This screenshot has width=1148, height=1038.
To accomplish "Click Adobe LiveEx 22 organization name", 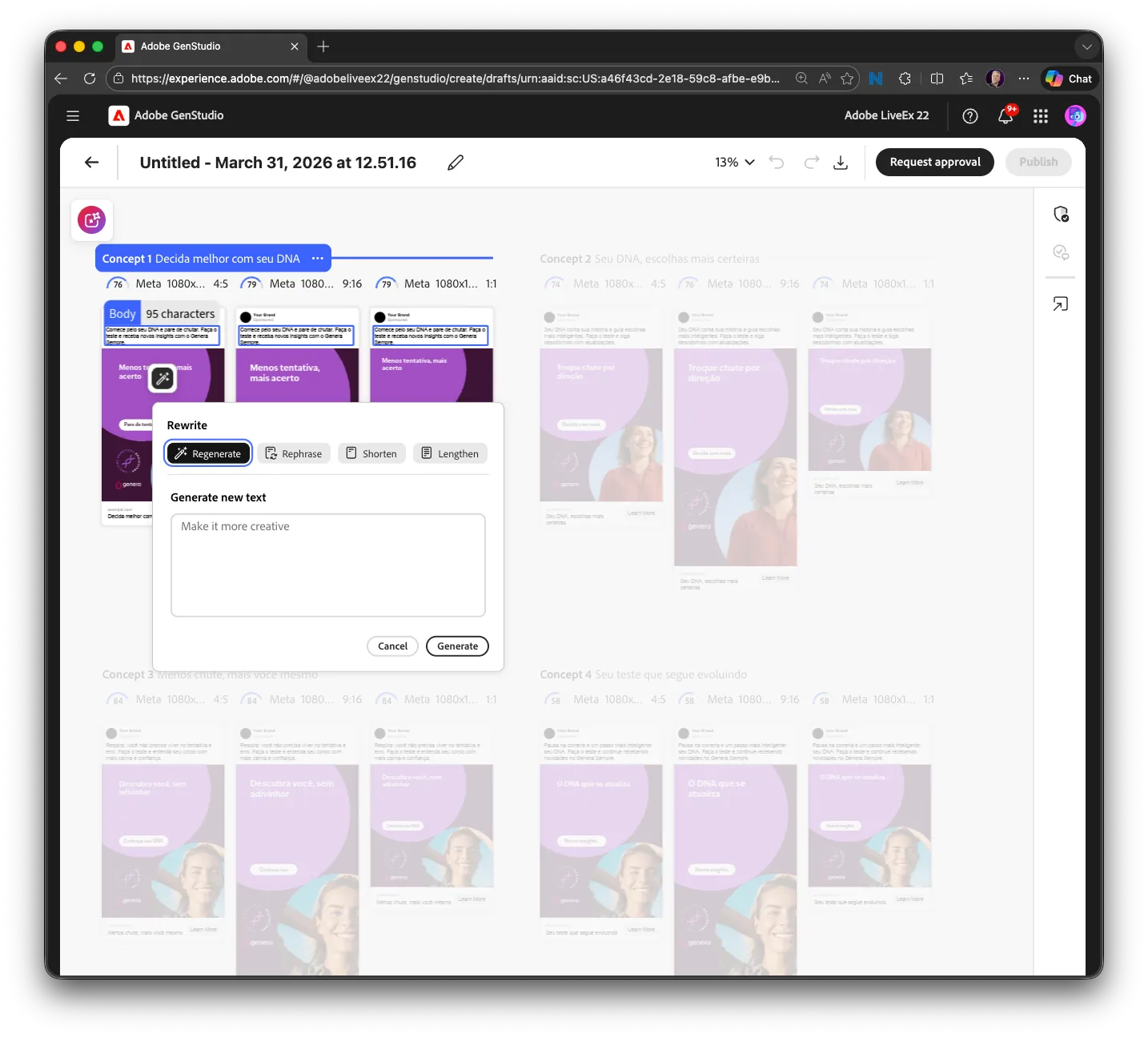I will [886, 115].
